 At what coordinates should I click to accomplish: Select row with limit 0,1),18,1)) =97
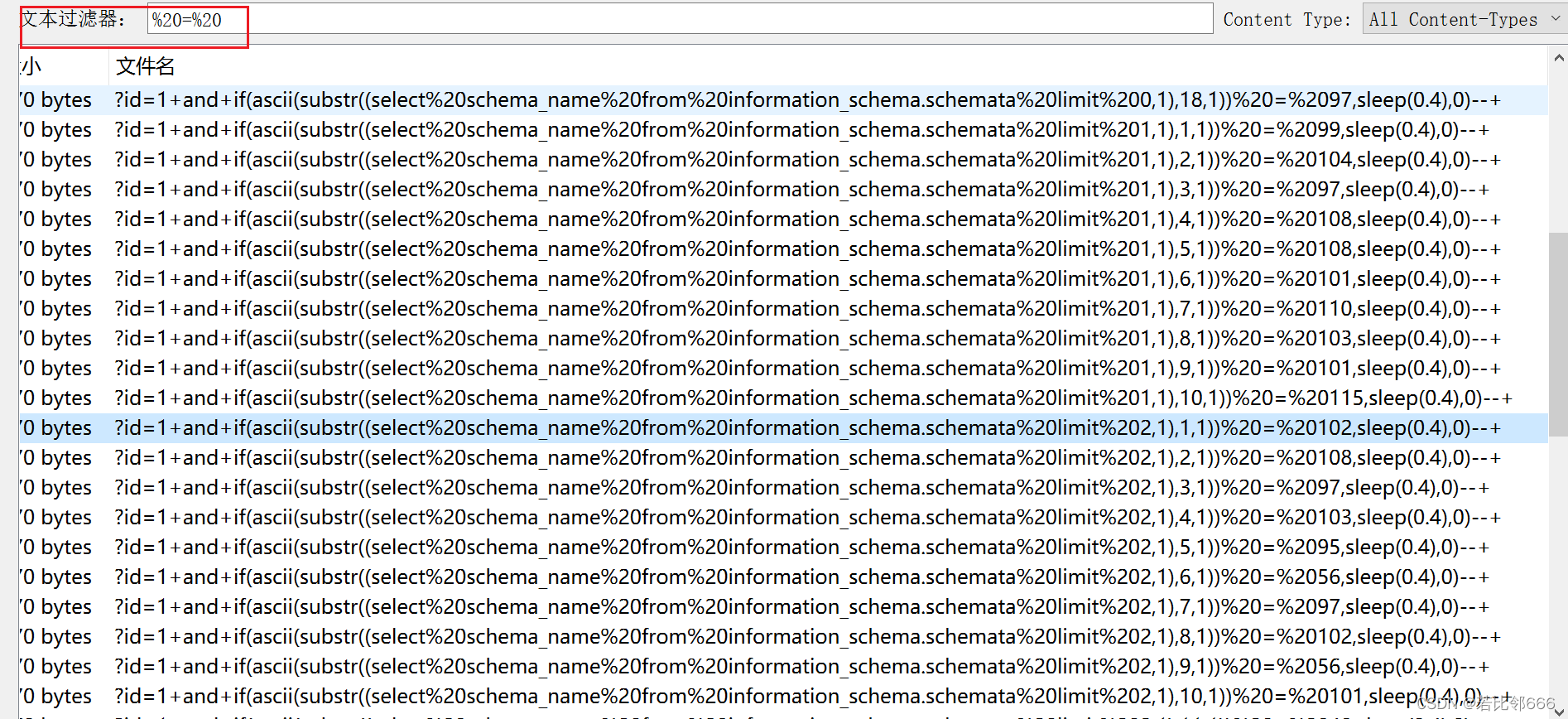click(783, 100)
